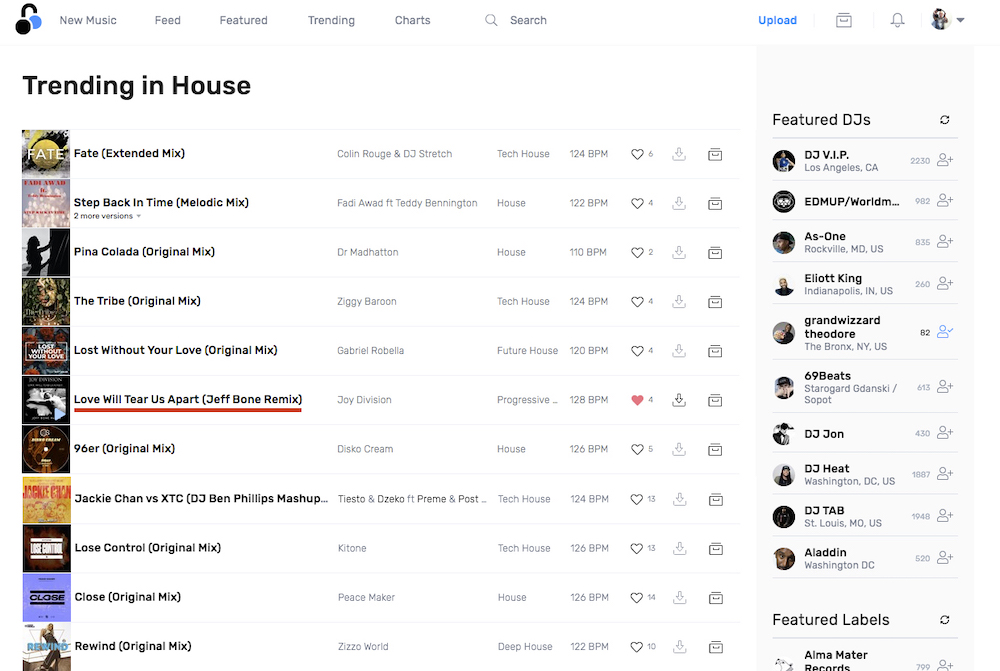Click the Fate album artwork

point(46,154)
